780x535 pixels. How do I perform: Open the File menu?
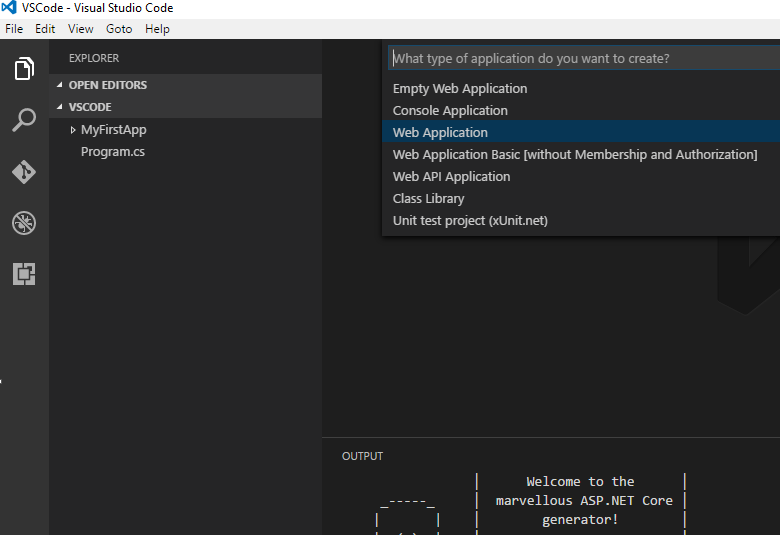pyautogui.click(x=14, y=29)
